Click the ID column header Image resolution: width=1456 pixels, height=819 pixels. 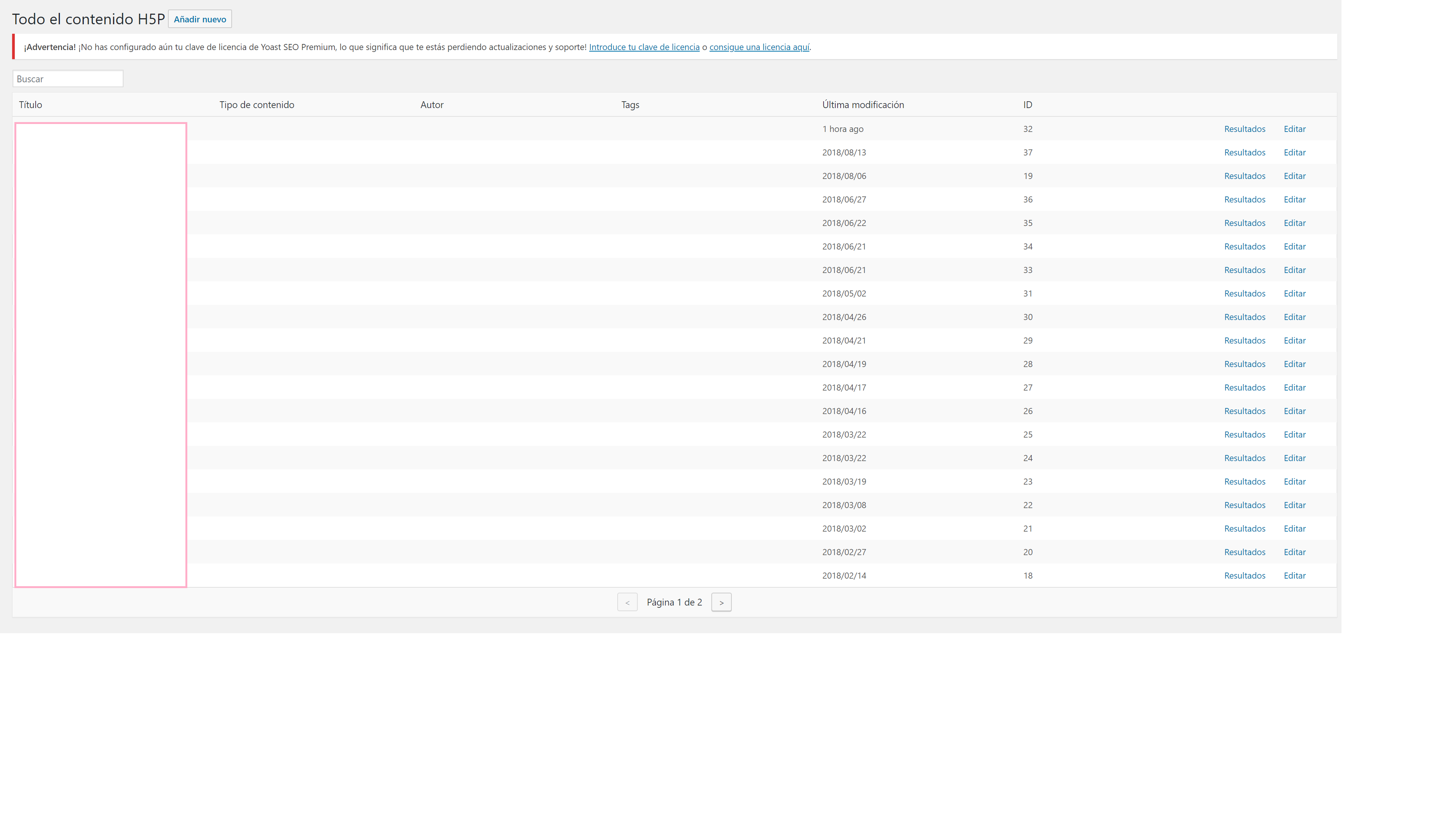click(1028, 105)
